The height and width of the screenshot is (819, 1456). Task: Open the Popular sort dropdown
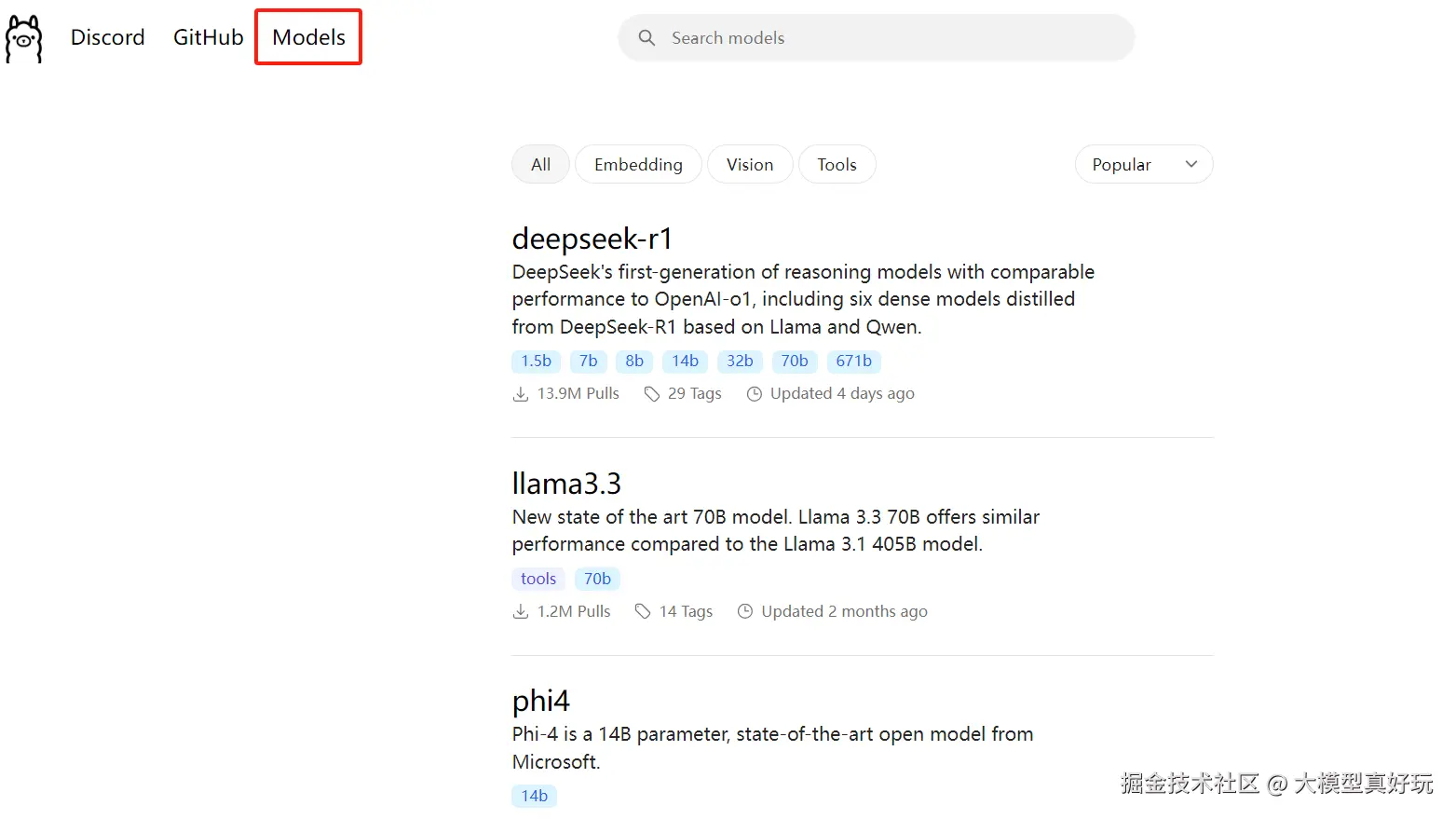point(1144,164)
